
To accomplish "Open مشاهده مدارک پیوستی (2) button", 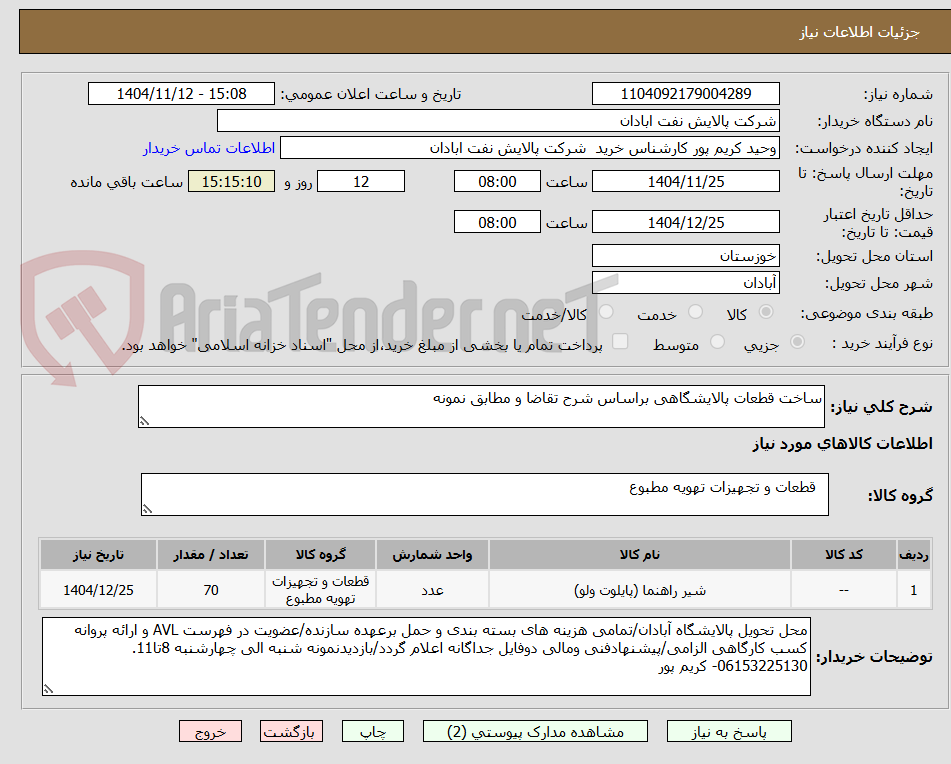I will pos(535,731).
